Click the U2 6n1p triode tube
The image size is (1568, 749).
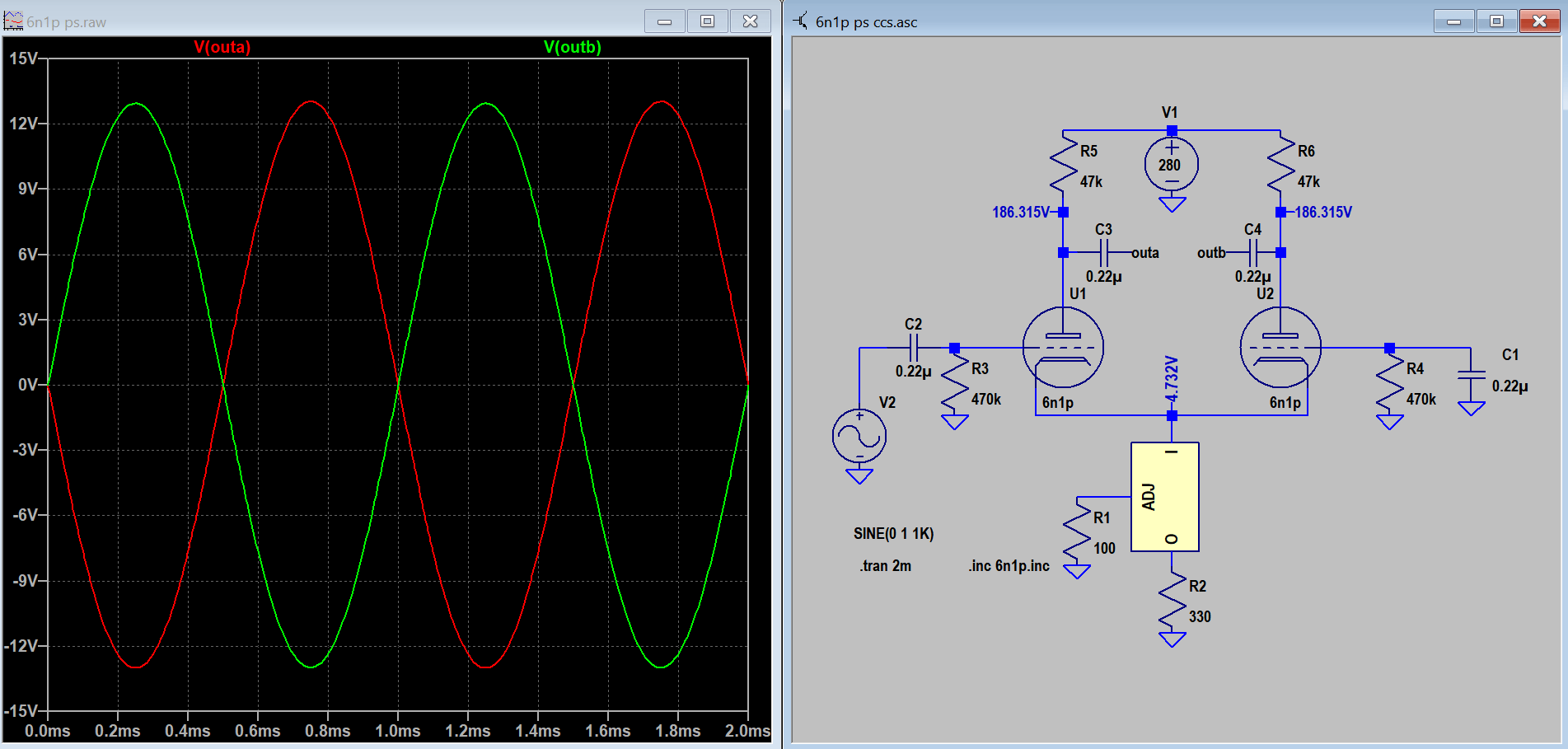pyautogui.click(x=1280, y=348)
